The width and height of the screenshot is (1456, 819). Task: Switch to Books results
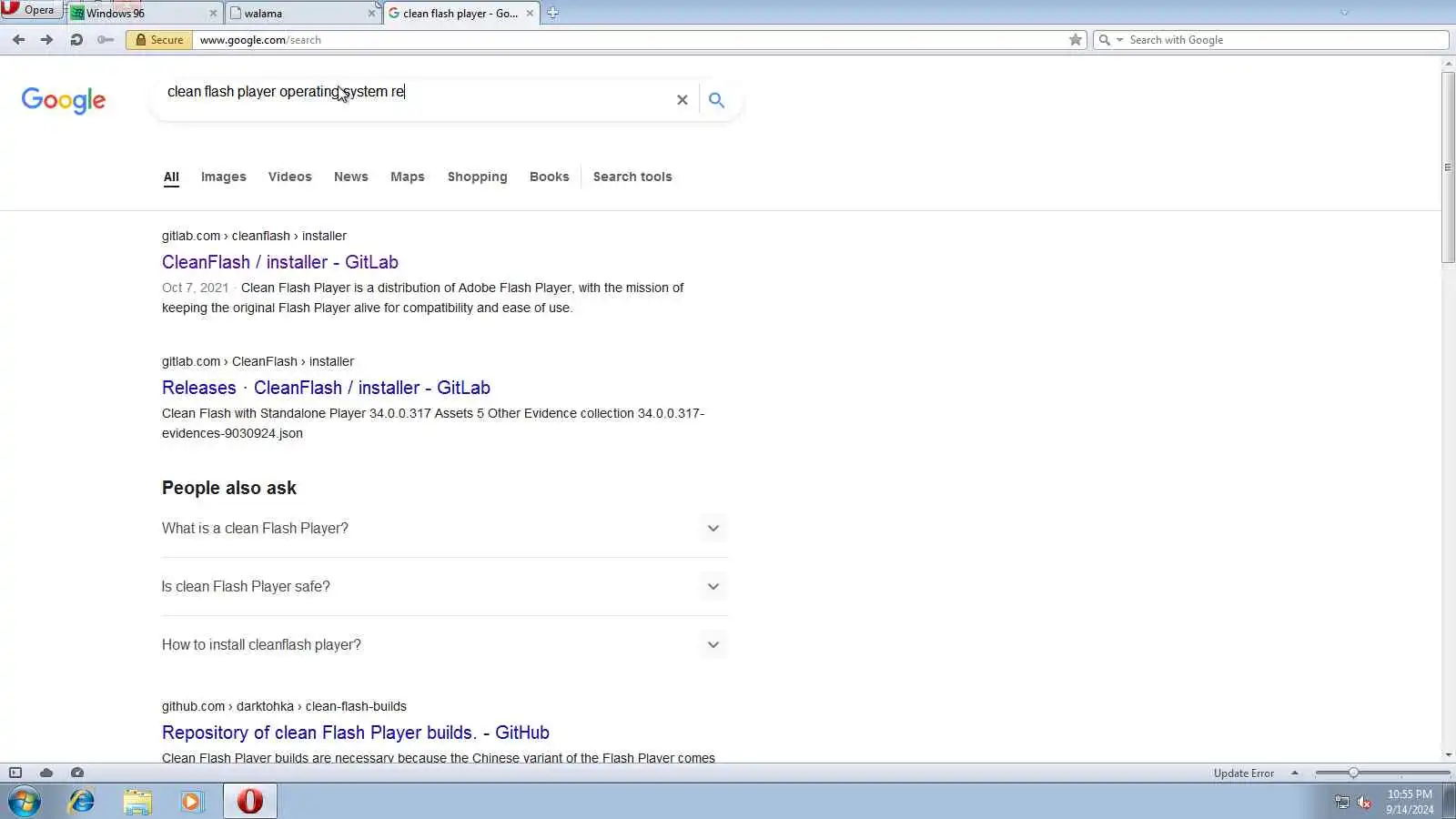point(549,177)
